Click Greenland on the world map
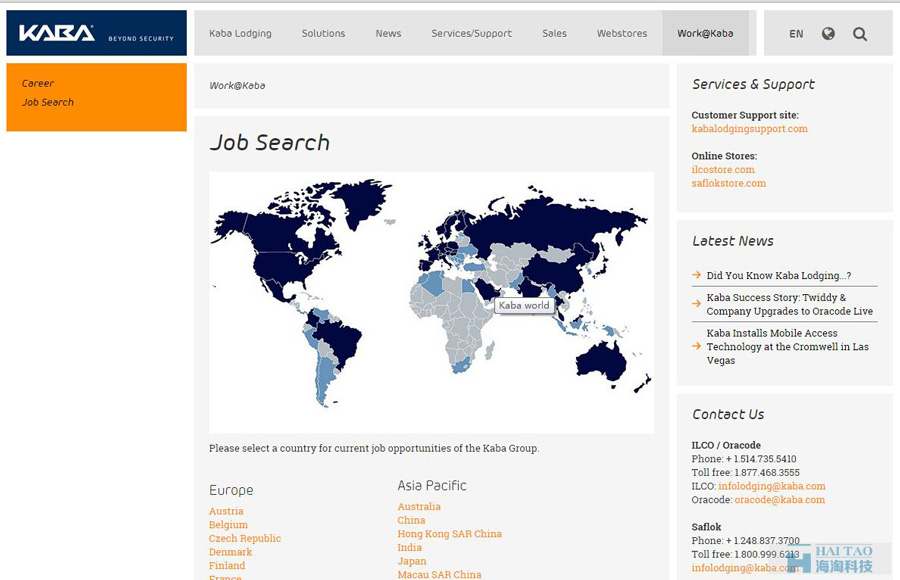This screenshot has height=580, width=900. click(362, 200)
